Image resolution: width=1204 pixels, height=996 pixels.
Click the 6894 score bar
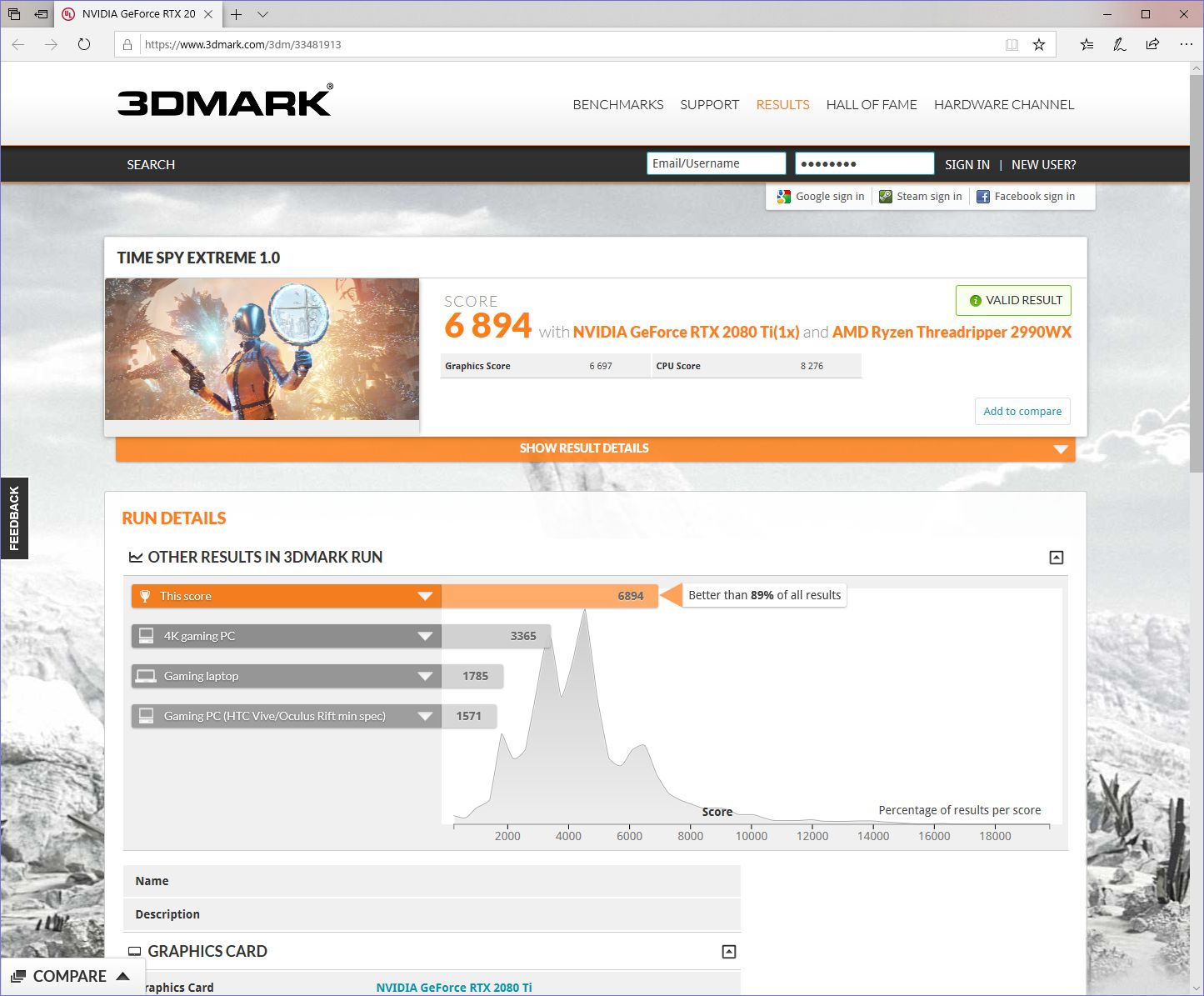pos(550,596)
